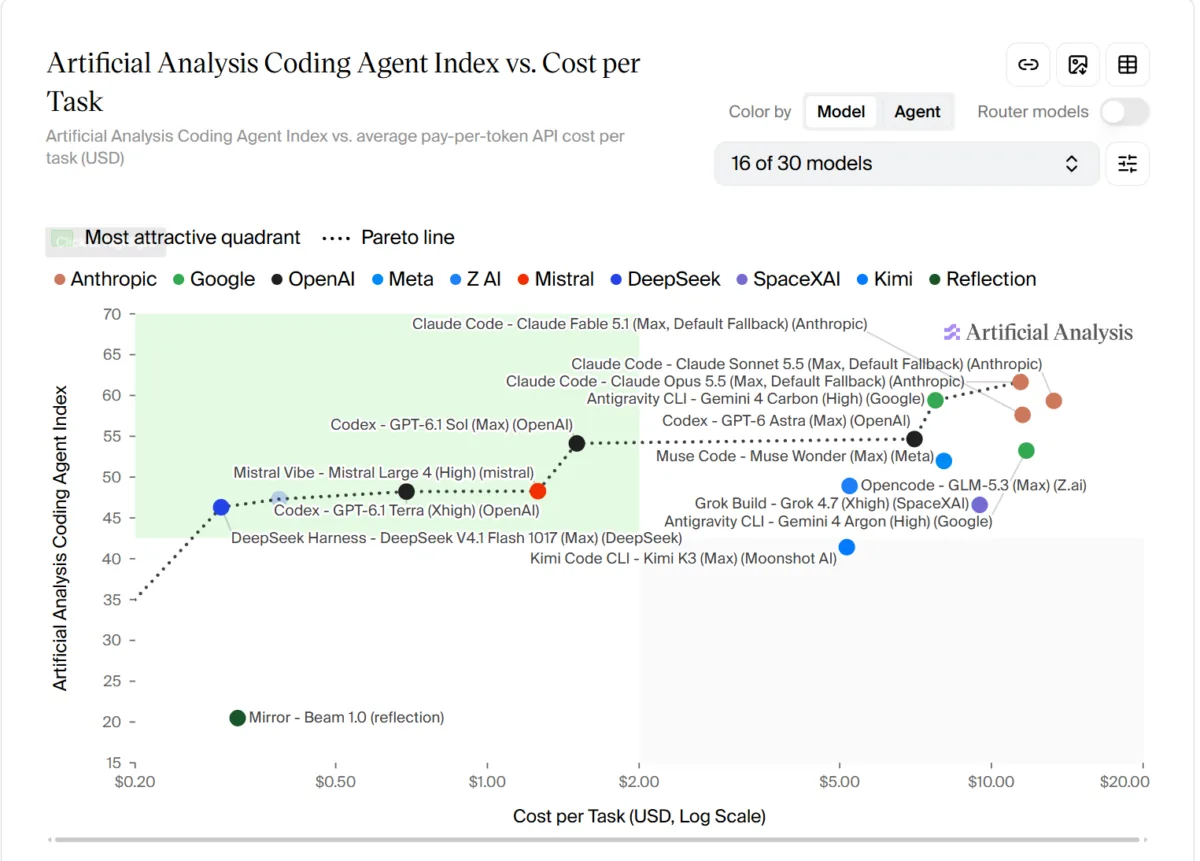Open the table view icon

[x=1128, y=65]
